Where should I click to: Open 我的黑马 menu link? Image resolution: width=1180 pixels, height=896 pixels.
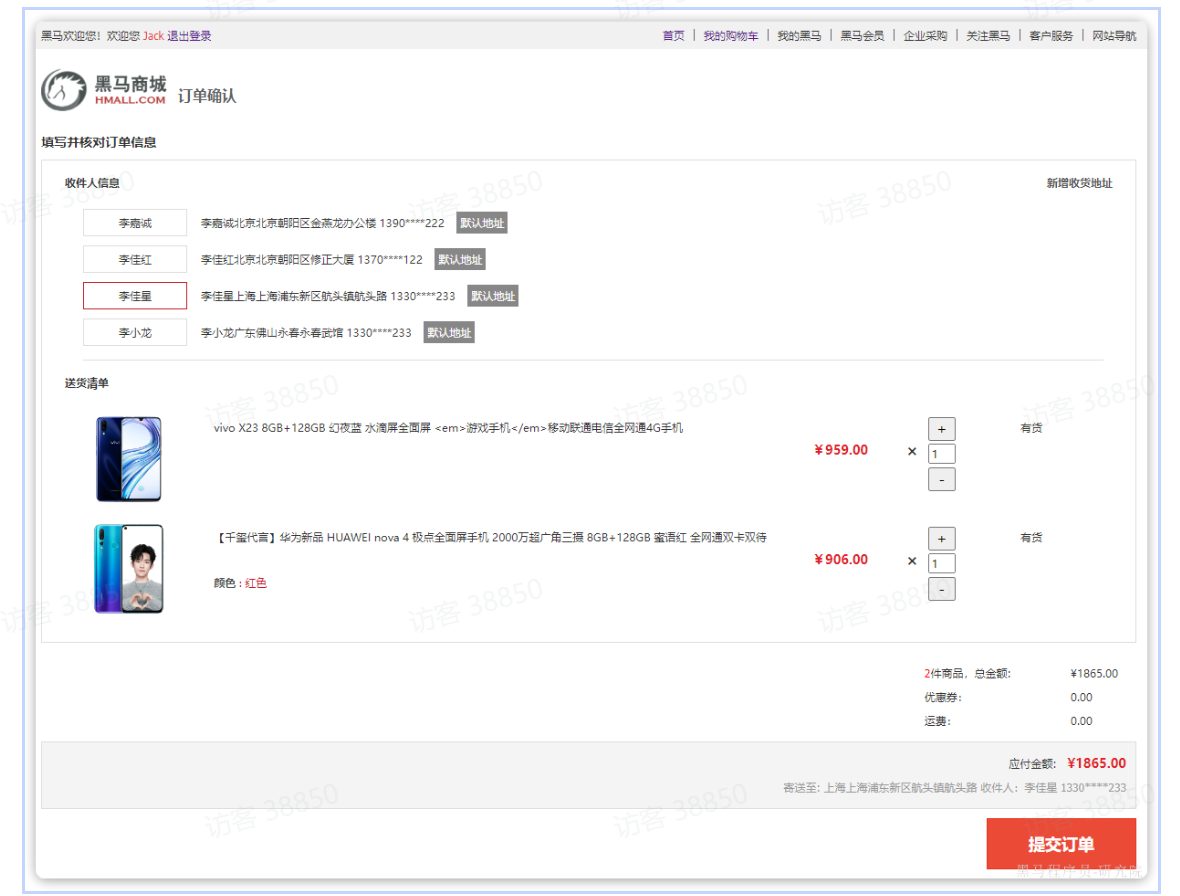click(799, 35)
